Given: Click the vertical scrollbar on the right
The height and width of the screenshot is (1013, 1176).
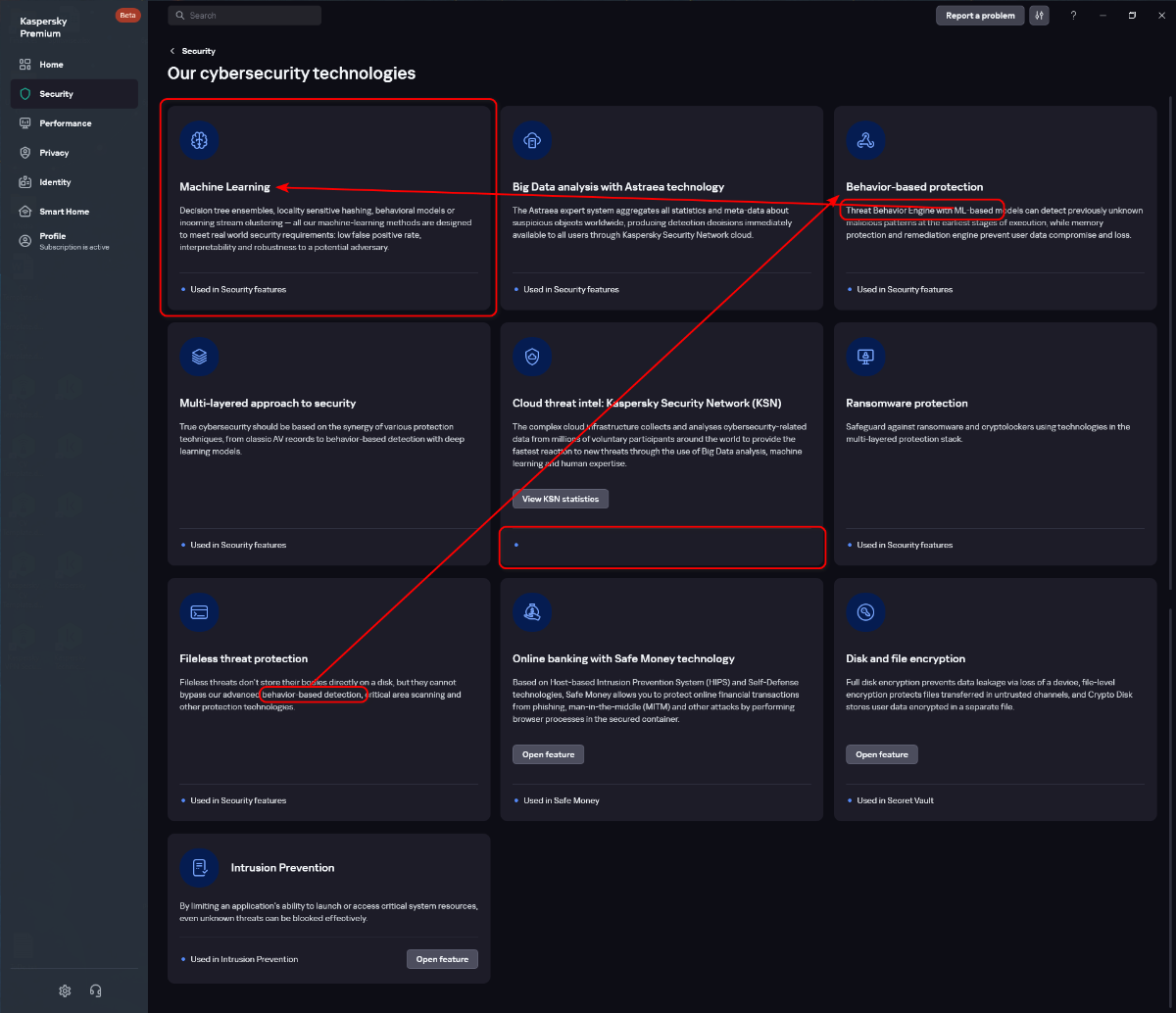Looking at the screenshot, I should [1170, 343].
